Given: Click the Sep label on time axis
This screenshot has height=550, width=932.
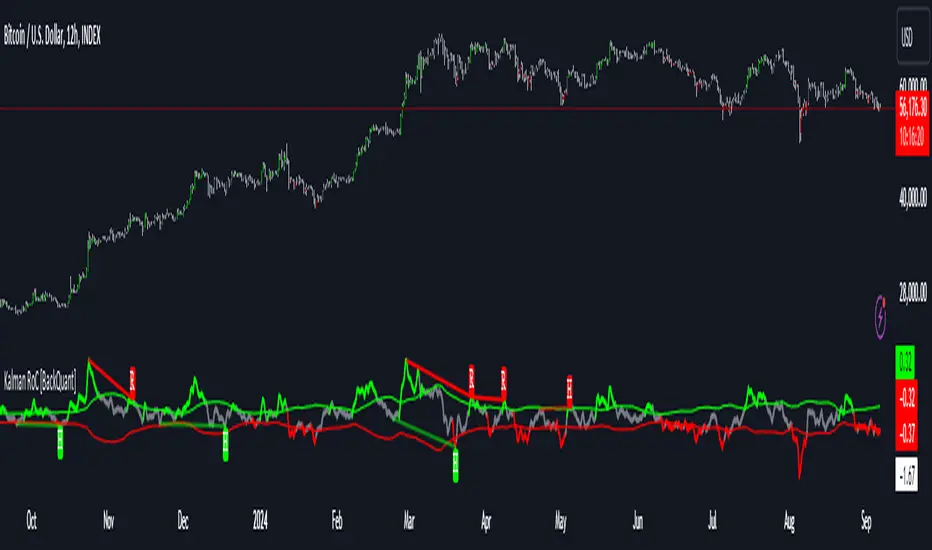Looking at the screenshot, I should tap(866, 521).
